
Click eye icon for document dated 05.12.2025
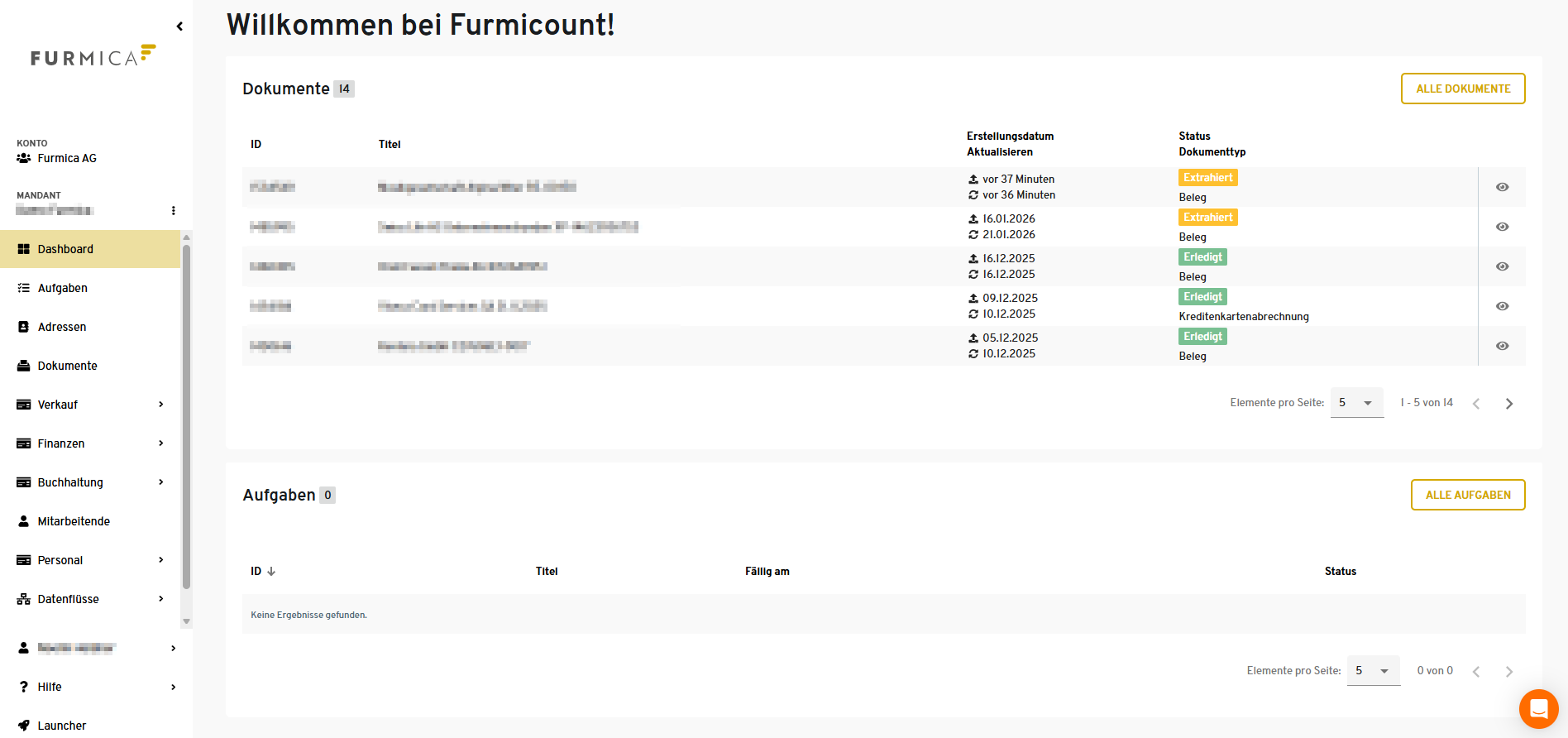coord(1502,346)
